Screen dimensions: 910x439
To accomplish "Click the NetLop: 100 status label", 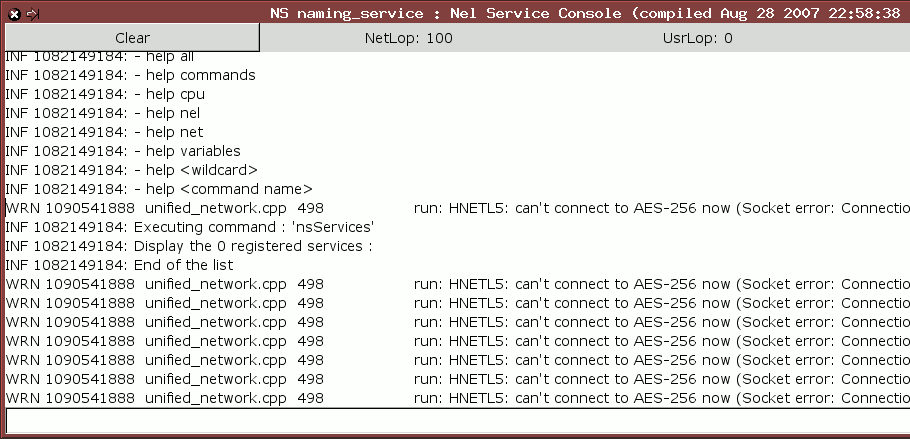I will (409, 38).
